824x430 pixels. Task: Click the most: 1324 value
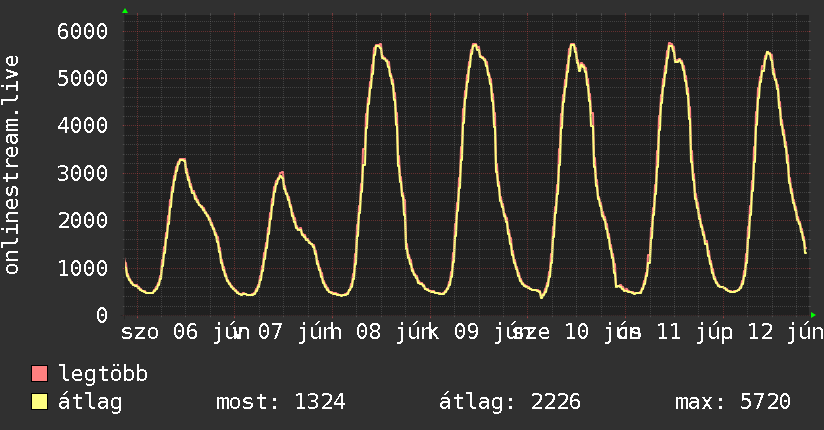click(281, 402)
